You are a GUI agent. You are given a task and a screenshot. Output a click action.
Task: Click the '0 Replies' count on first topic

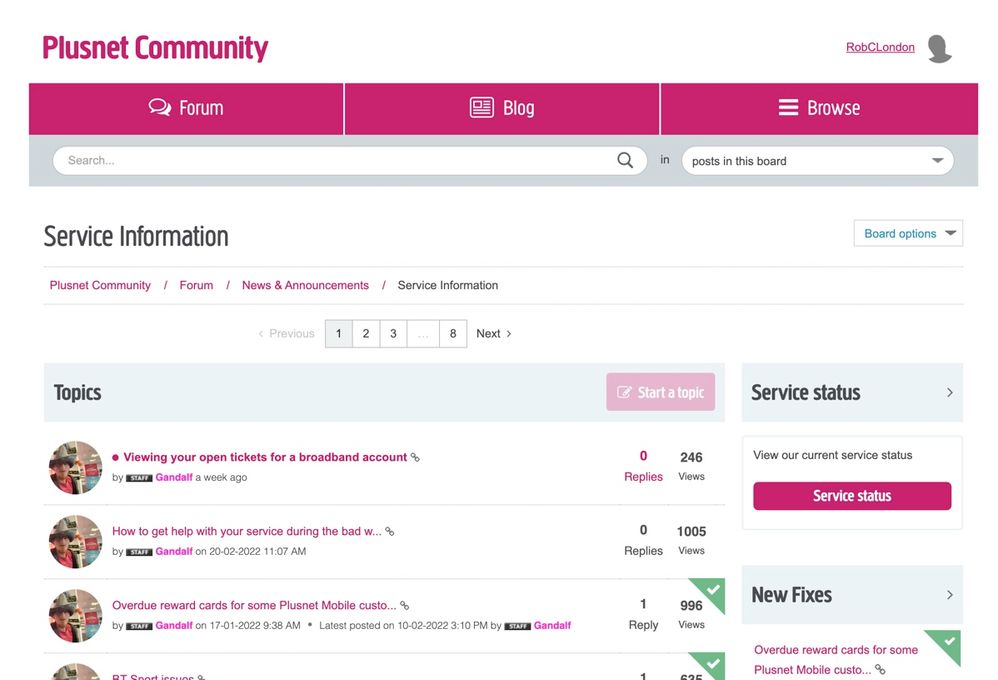point(643,466)
